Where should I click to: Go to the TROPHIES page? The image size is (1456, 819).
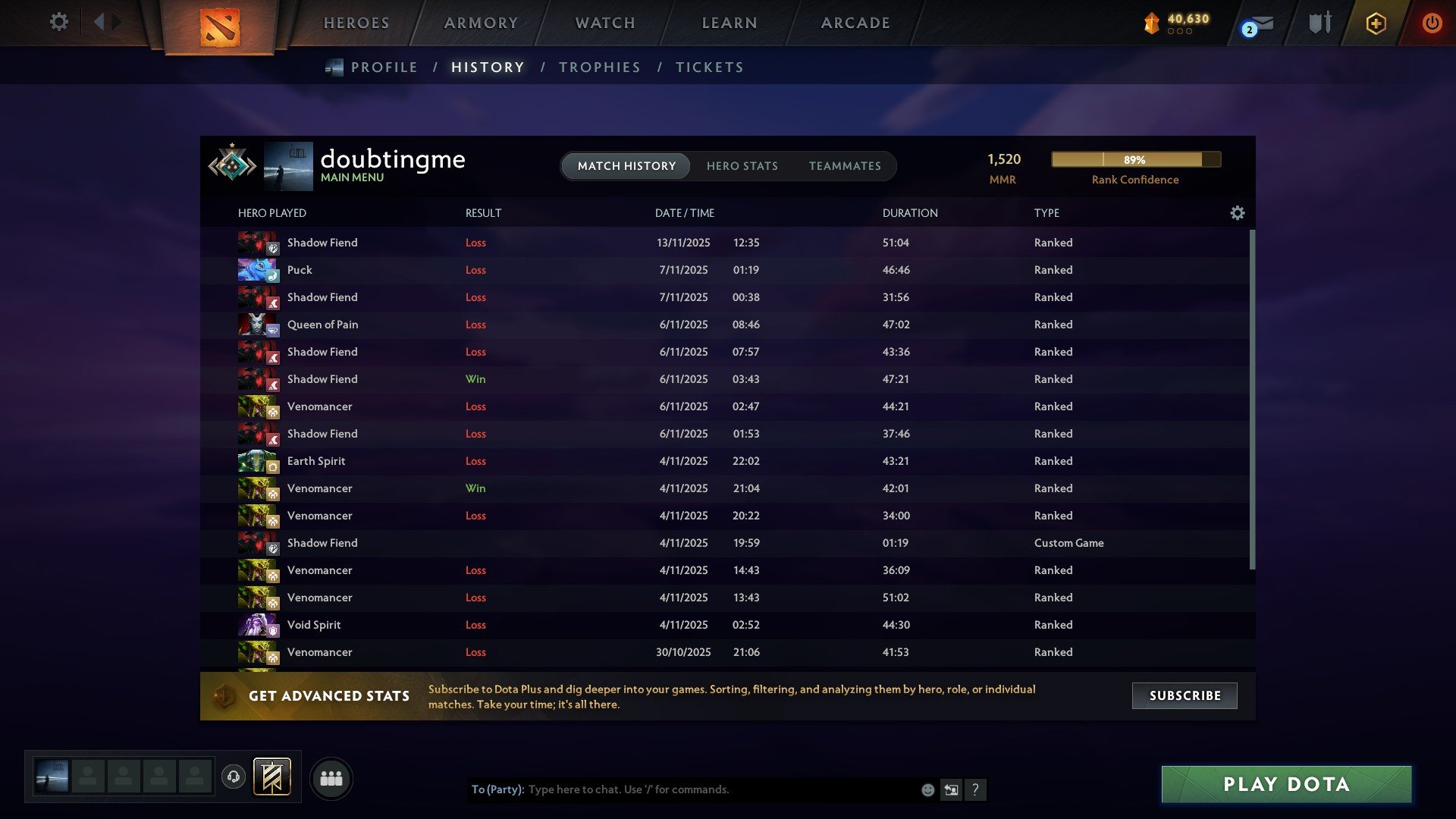click(x=599, y=67)
